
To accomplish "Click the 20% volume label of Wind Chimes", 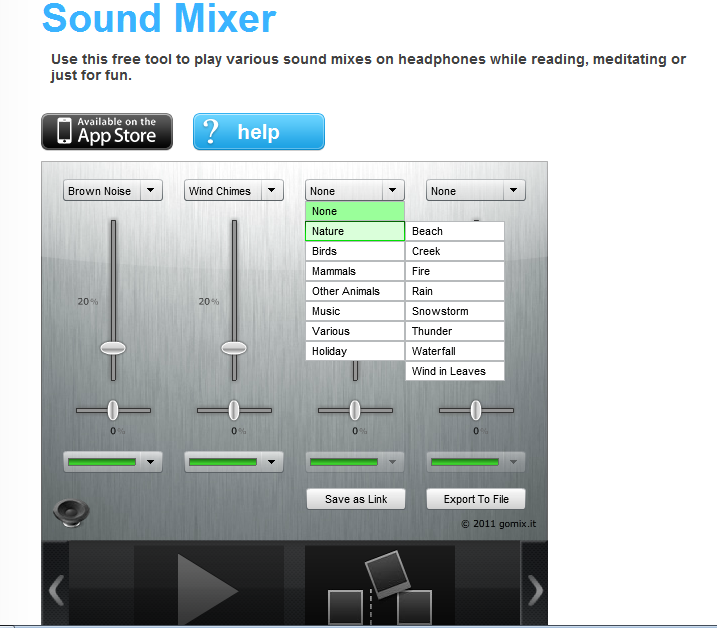I will pyautogui.click(x=209, y=301).
